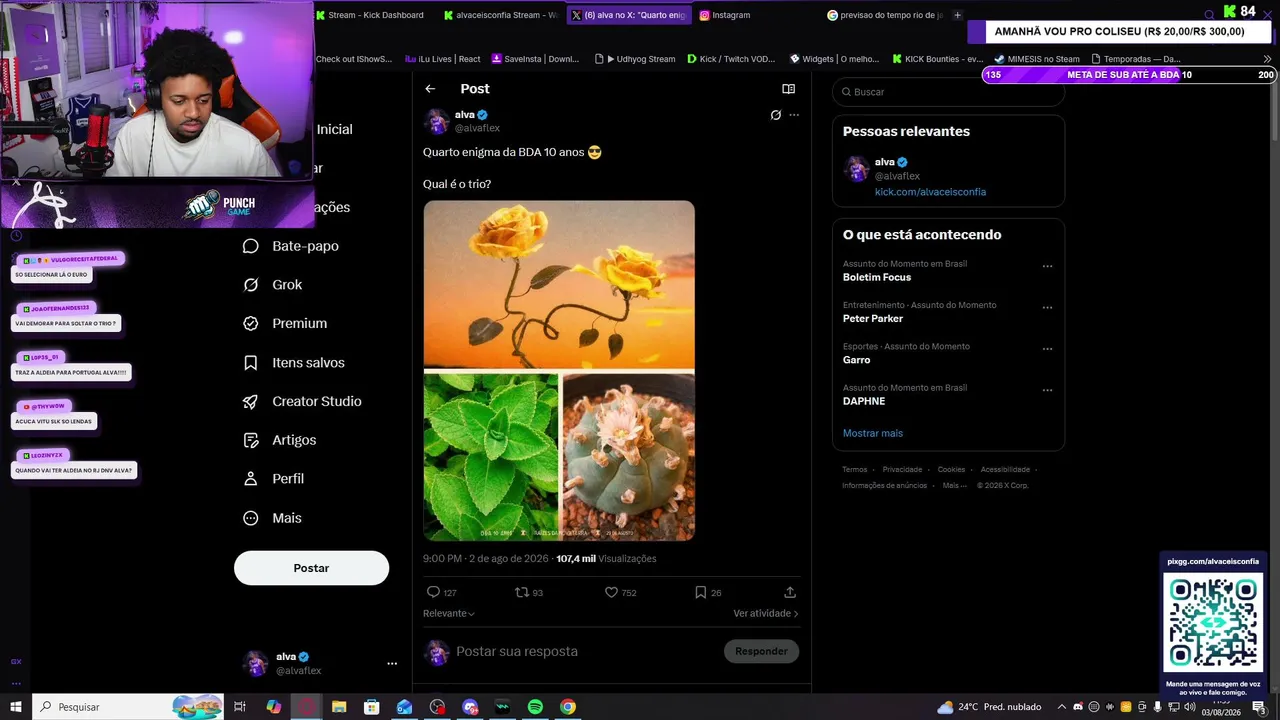1280x720 pixels.
Task: Open the three-dot menu on alva's post
Action: point(794,115)
